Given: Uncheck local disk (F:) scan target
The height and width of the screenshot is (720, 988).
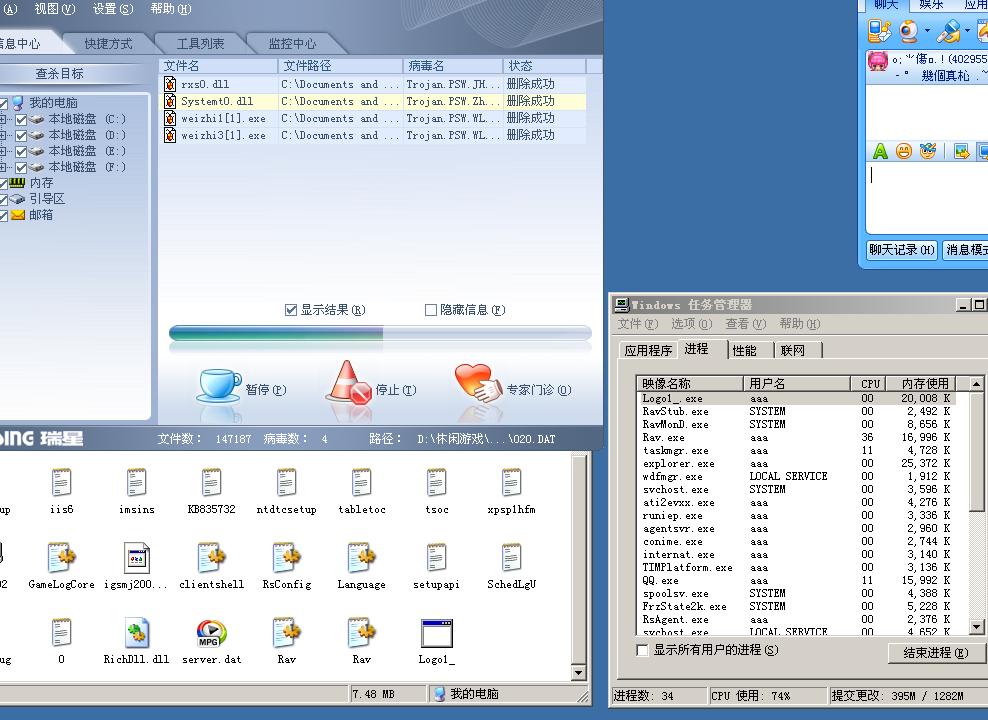Looking at the screenshot, I should 21,168.
